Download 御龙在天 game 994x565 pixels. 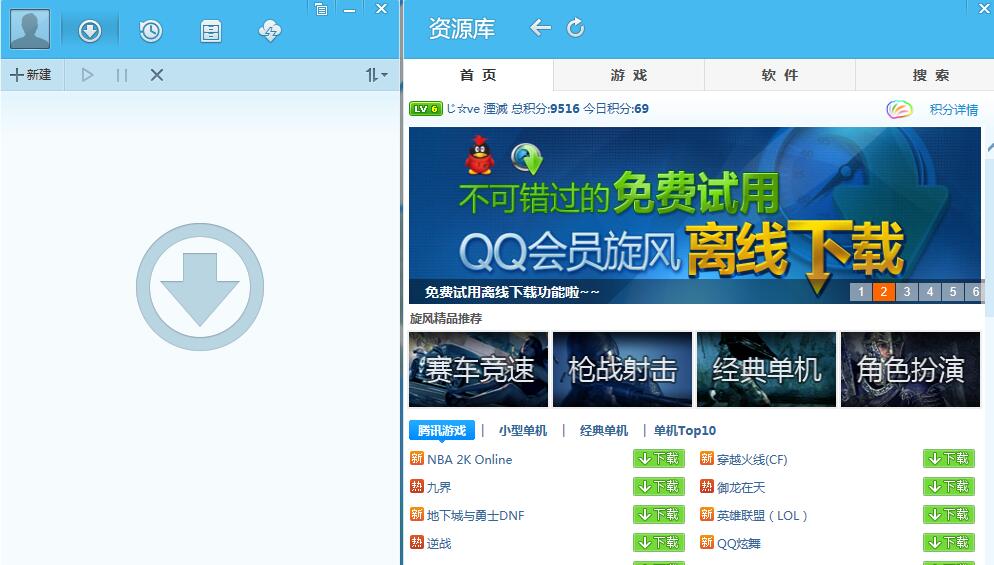pyautogui.click(x=949, y=486)
